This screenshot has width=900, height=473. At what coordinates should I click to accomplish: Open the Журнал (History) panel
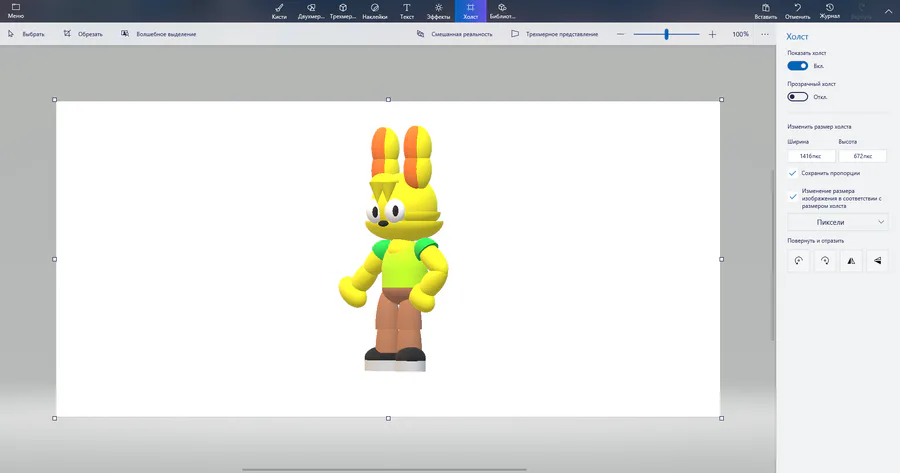coord(829,11)
